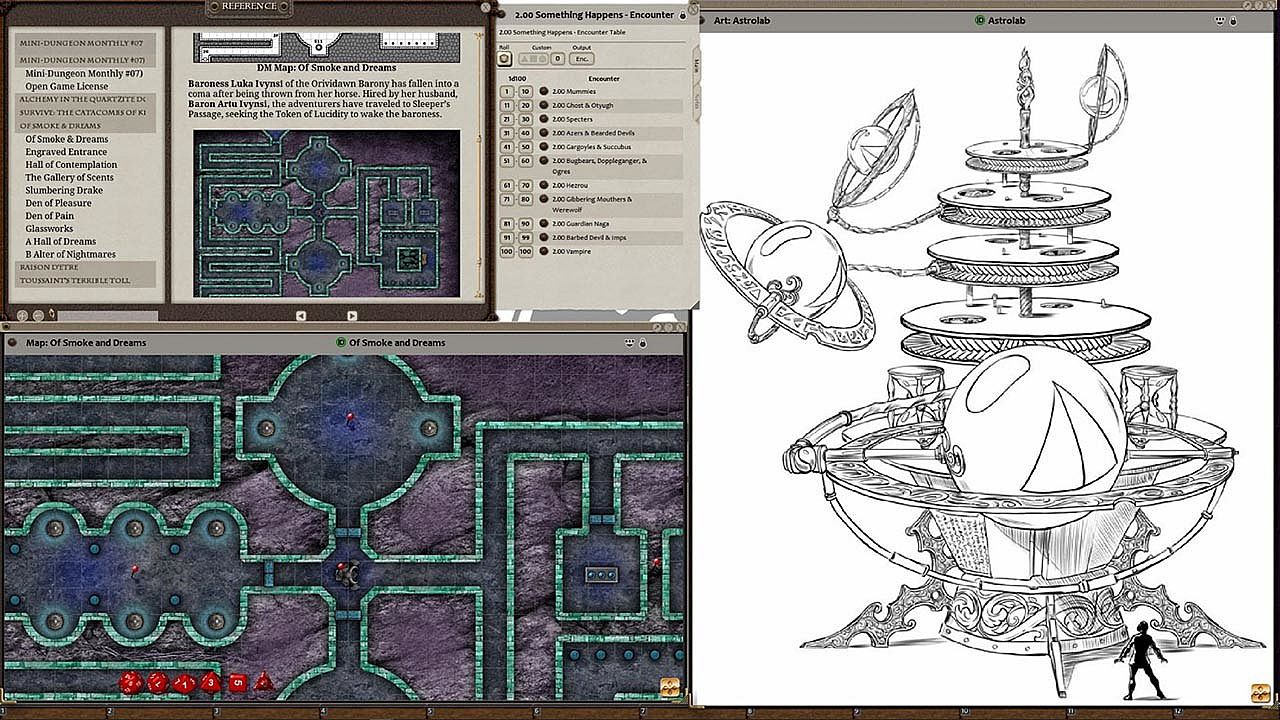The height and width of the screenshot is (720, 1280).
Task: Click the red d6 die
Action: point(237,683)
